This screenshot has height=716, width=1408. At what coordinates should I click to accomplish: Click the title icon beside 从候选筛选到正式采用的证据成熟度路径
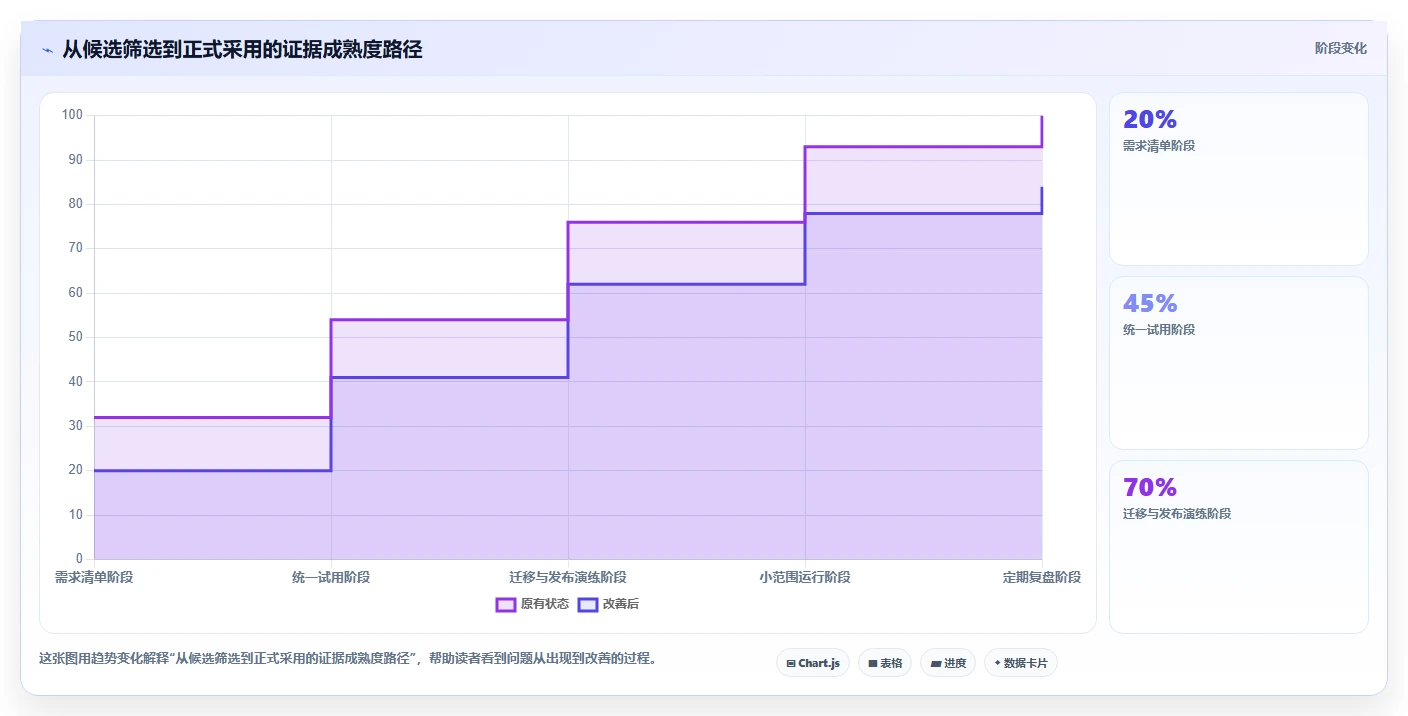(47, 49)
